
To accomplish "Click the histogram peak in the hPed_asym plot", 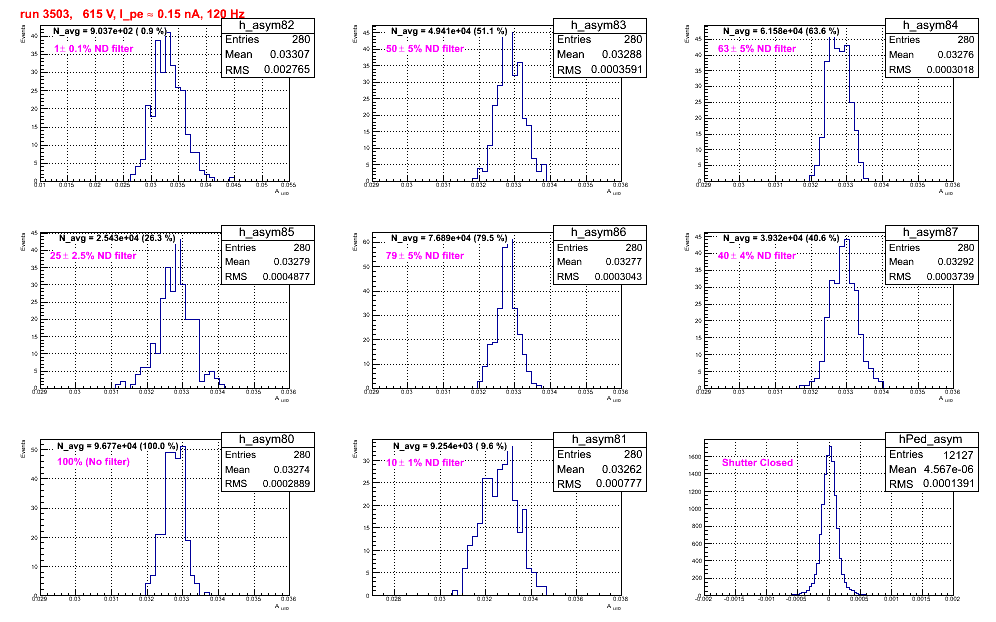I will [830, 447].
